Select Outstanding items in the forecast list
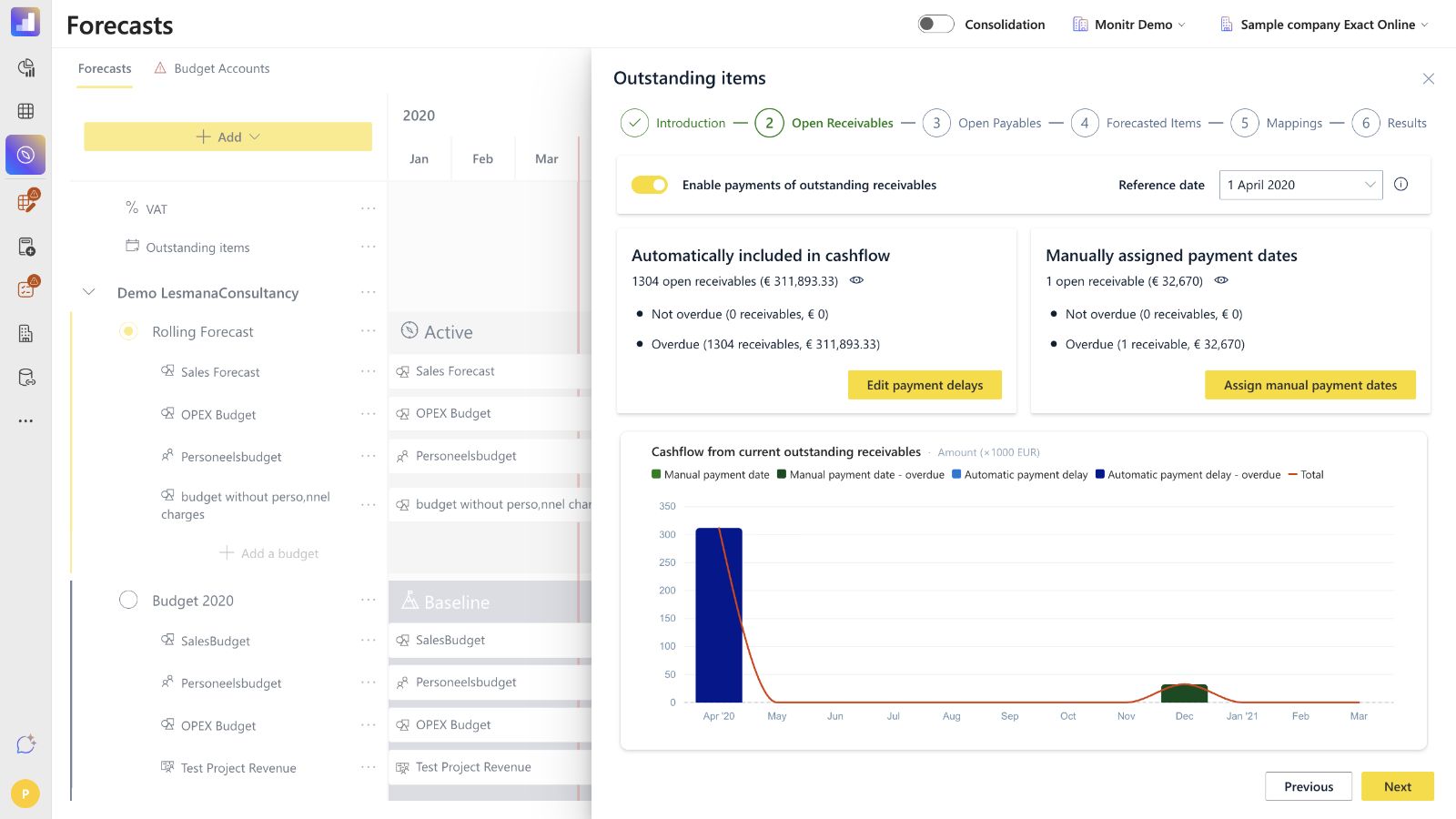This screenshot has height=819, width=1456. (x=197, y=248)
